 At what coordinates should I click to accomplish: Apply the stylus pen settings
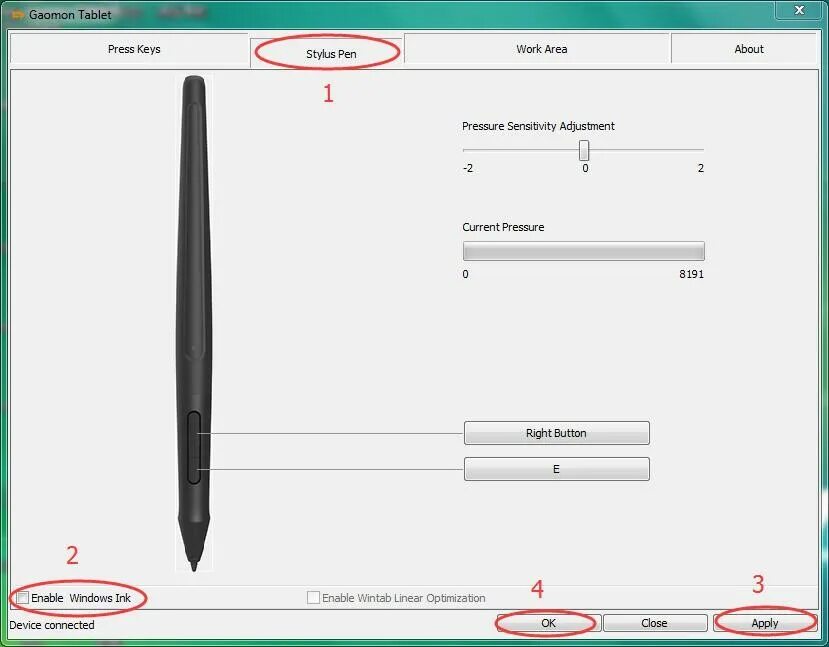(764, 623)
